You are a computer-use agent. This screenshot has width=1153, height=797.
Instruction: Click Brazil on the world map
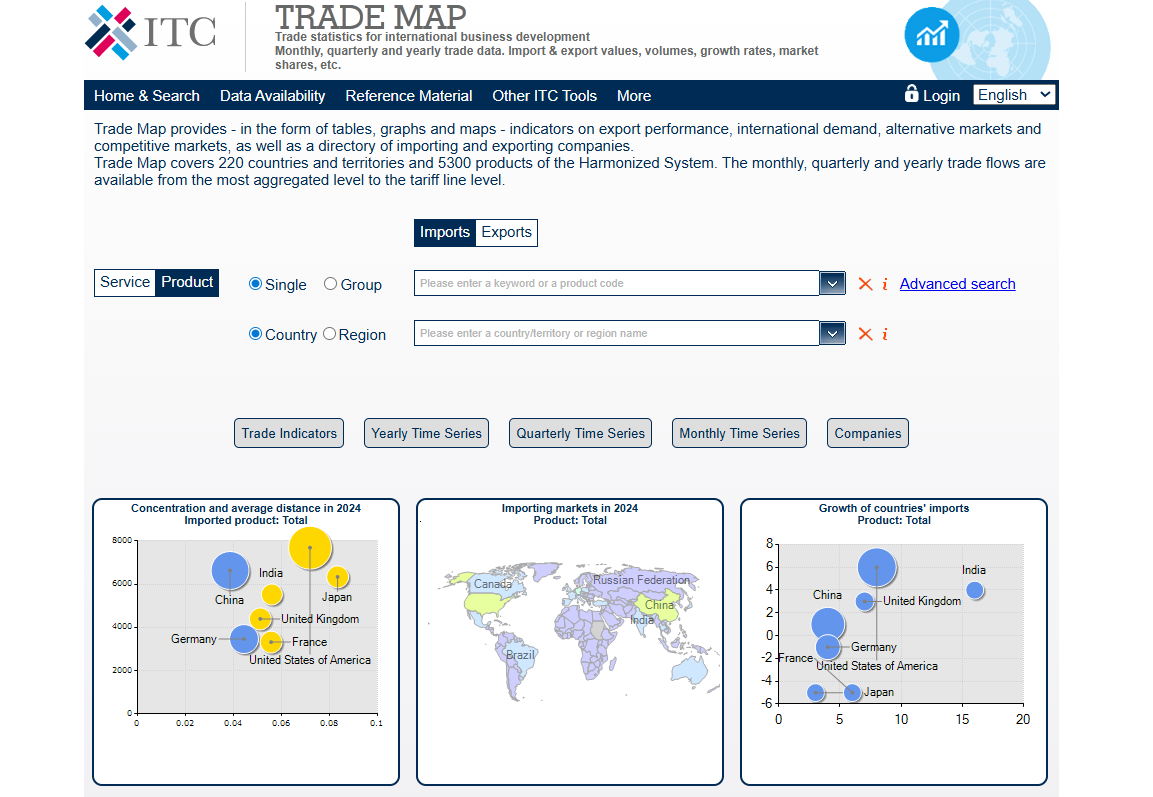coord(520,655)
